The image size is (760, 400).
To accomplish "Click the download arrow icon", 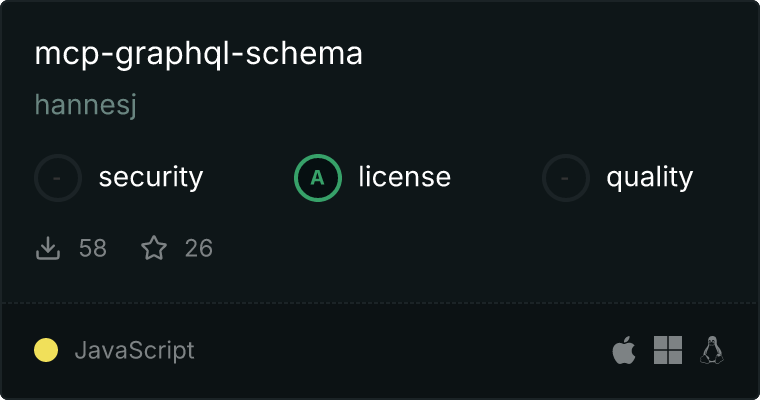I will click(48, 248).
